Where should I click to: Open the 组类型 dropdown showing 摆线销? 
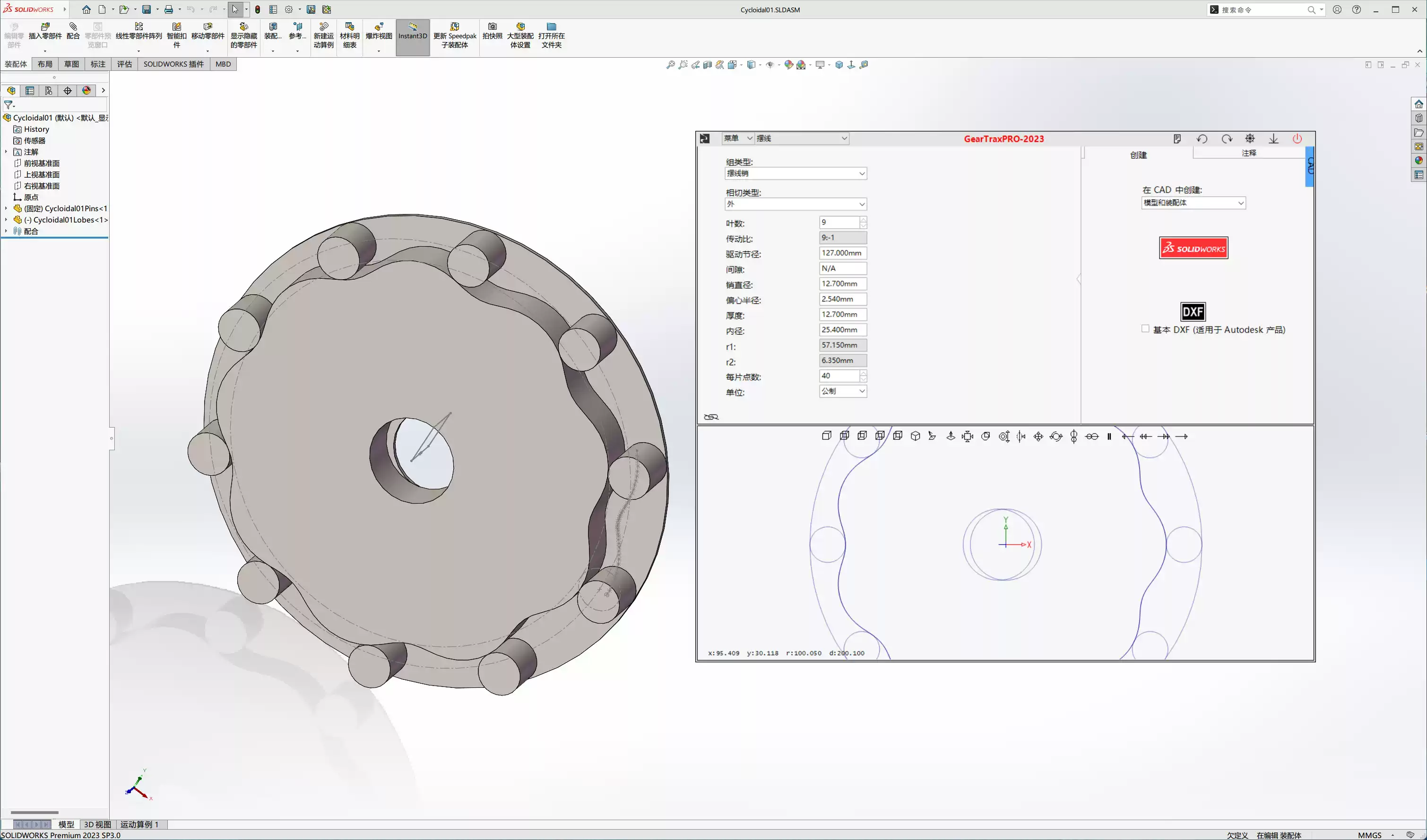pos(795,174)
